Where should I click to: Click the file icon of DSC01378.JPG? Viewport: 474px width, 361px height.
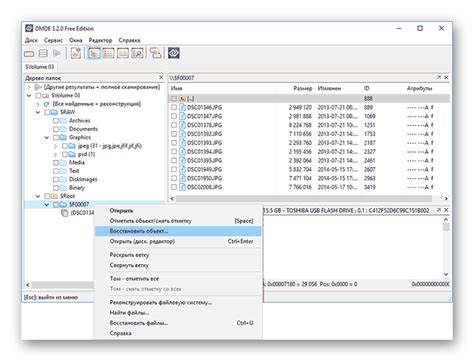click(x=182, y=125)
